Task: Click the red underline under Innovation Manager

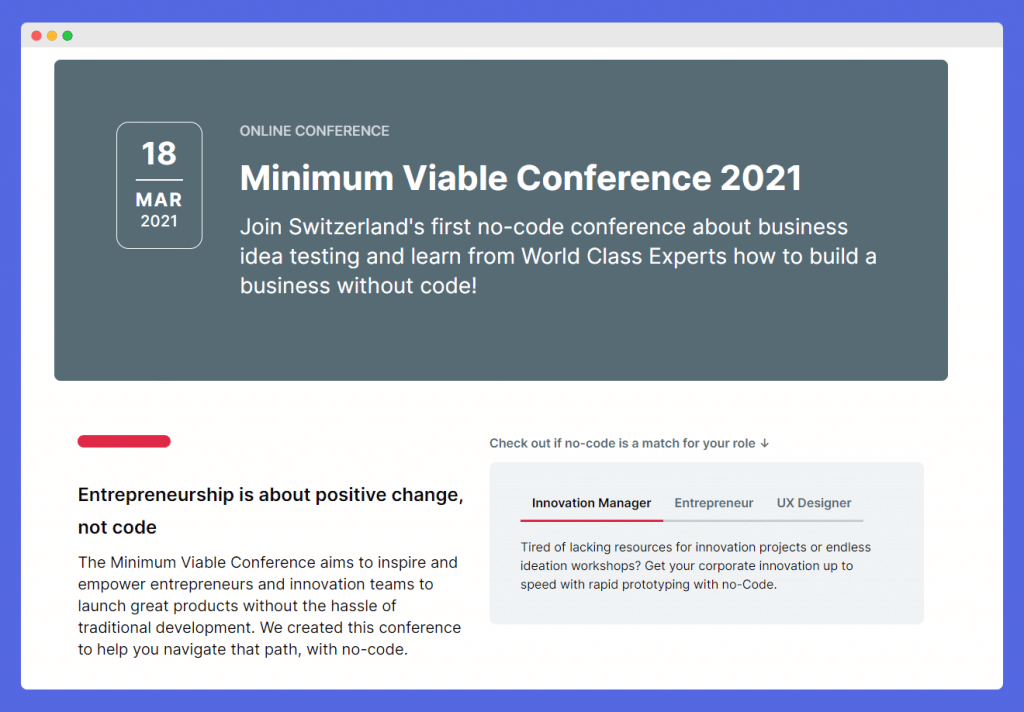Action: point(592,521)
